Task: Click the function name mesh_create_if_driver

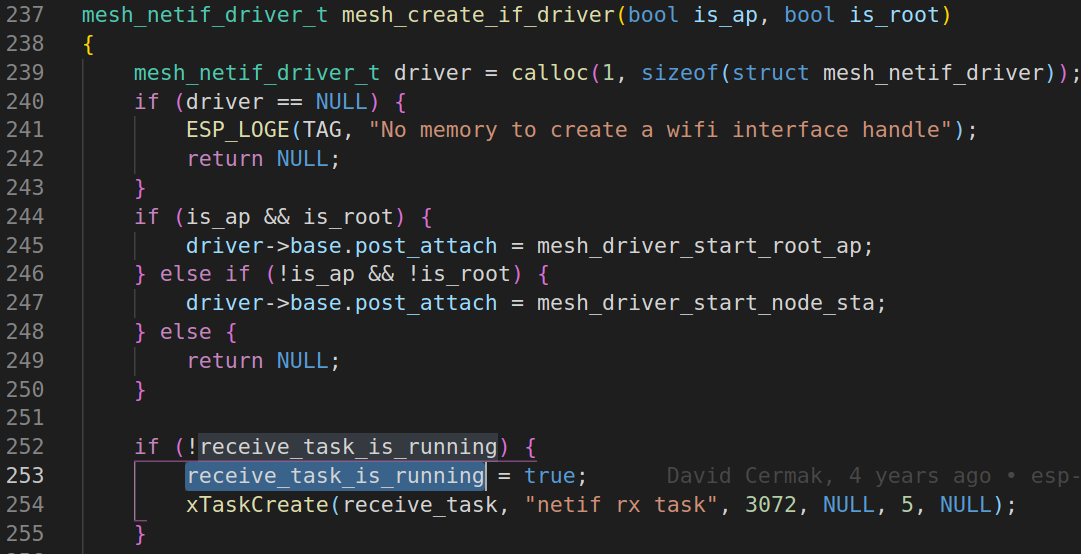Action: tap(478, 14)
